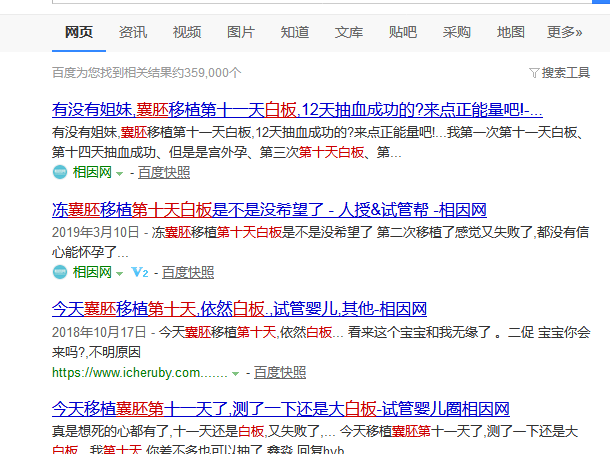
Task: Click the 相因网 logo icon under first result
Action: pos(60,172)
